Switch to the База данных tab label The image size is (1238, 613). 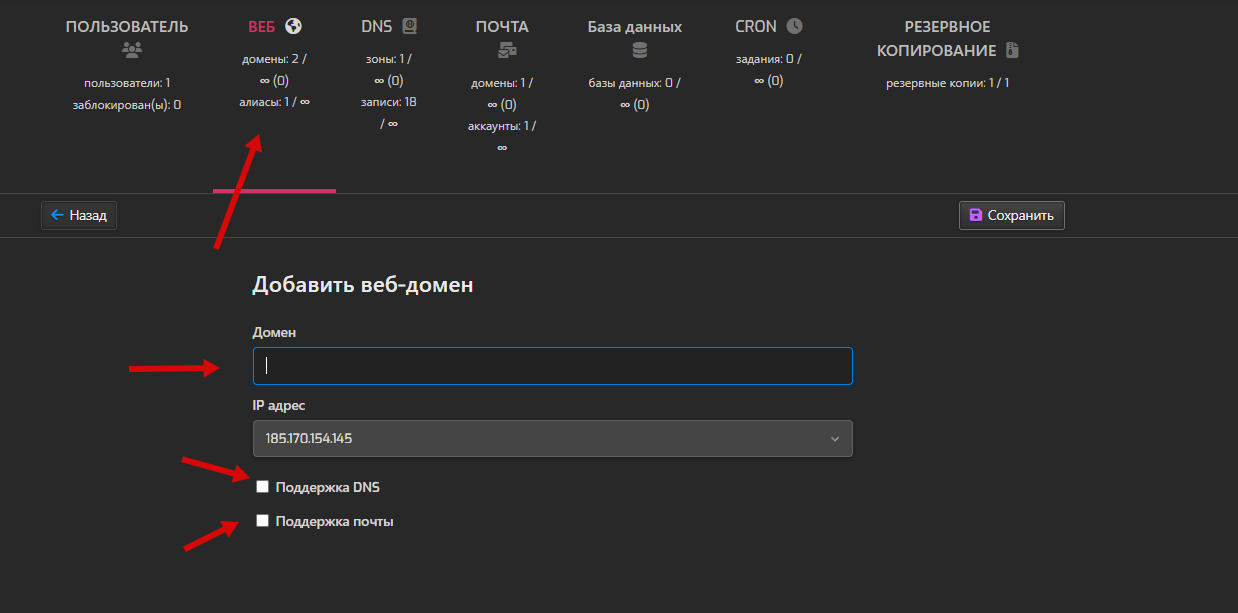[x=635, y=27]
